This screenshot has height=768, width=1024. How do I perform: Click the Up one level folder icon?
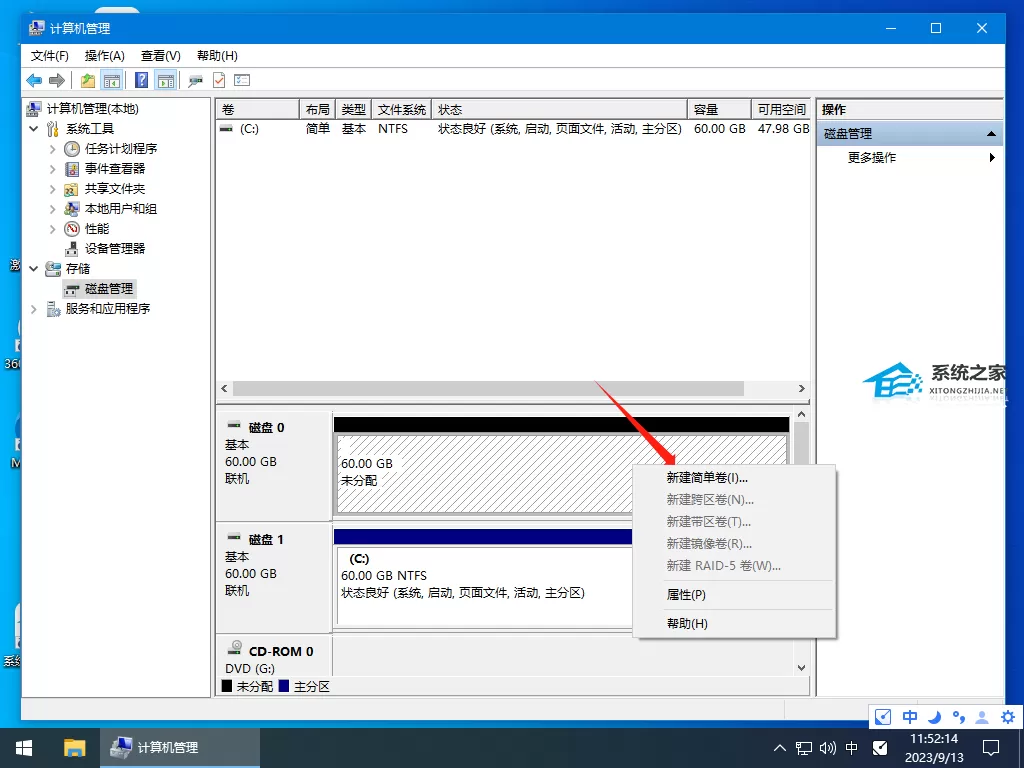coord(88,80)
